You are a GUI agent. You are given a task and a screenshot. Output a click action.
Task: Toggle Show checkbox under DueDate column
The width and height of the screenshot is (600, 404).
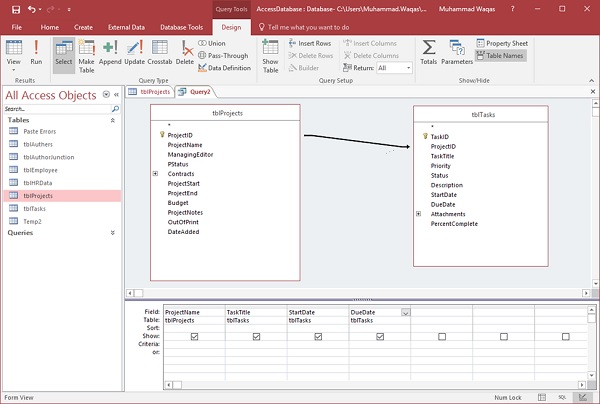(380, 336)
